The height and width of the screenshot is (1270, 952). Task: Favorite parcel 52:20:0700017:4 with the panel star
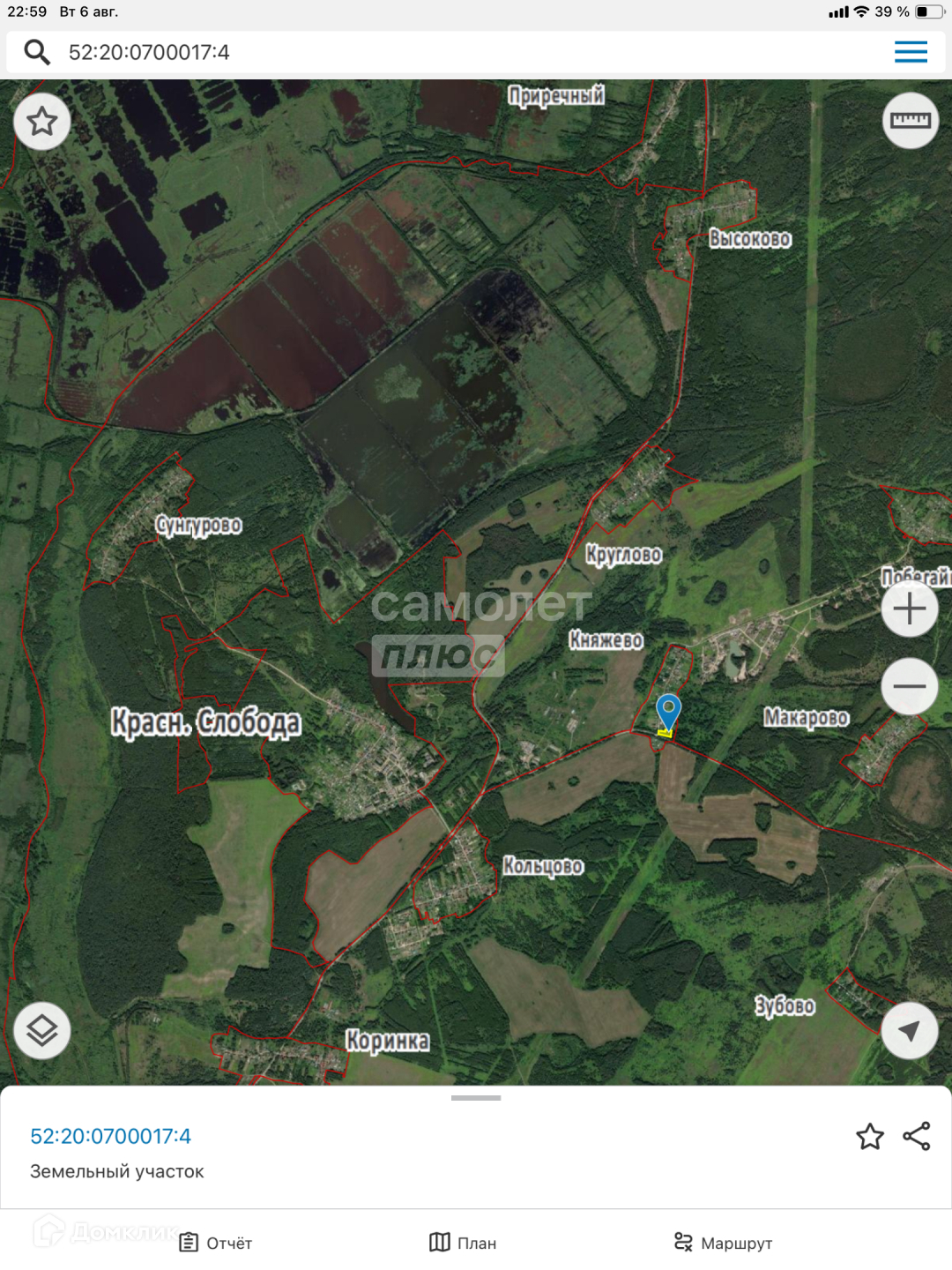(870, 1137)
